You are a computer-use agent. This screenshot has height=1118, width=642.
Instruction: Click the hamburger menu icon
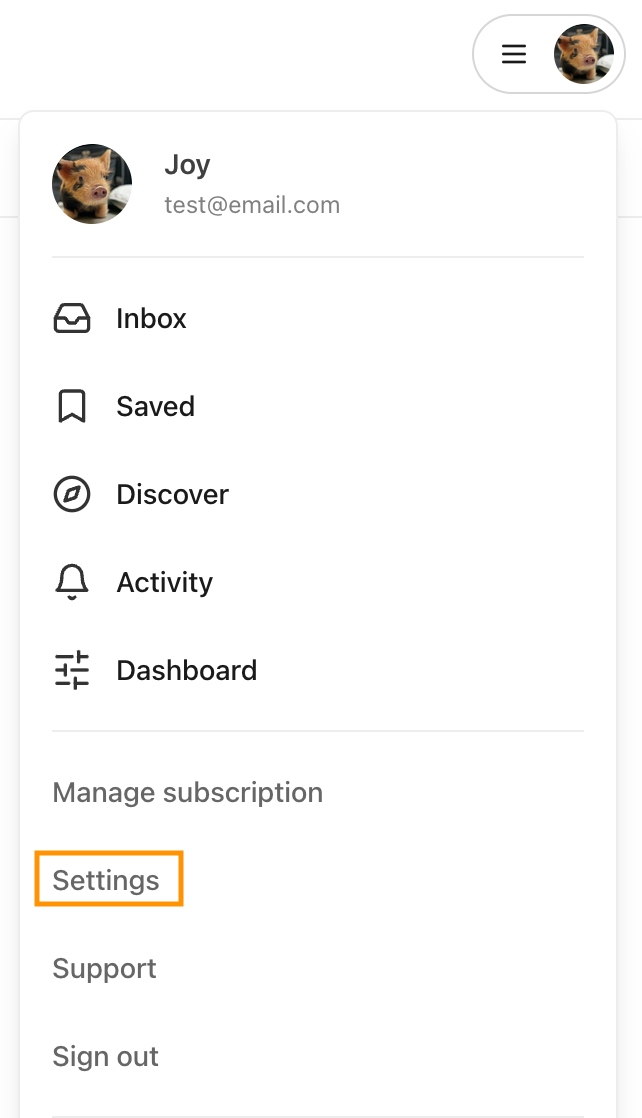pos(514,54)
